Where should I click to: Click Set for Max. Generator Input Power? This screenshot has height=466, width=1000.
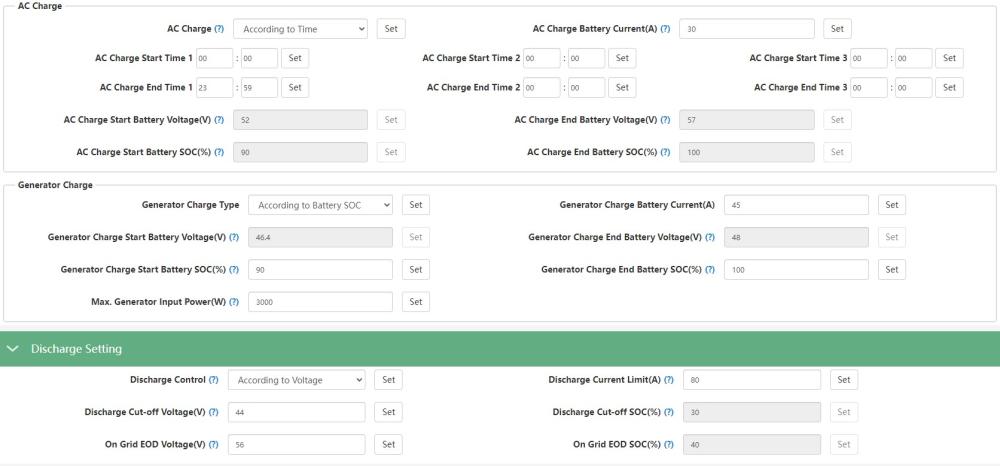[416, 302]
